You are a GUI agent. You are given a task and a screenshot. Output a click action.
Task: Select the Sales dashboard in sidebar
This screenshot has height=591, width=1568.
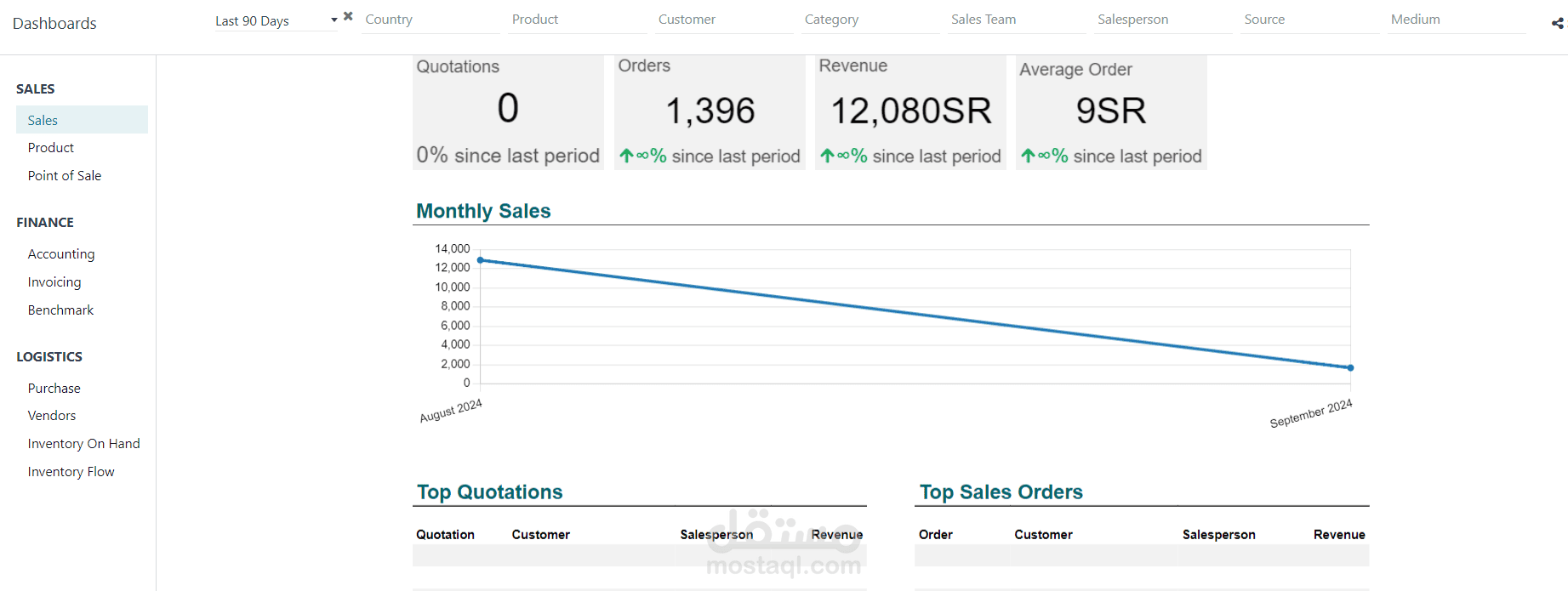coord(82,120)
